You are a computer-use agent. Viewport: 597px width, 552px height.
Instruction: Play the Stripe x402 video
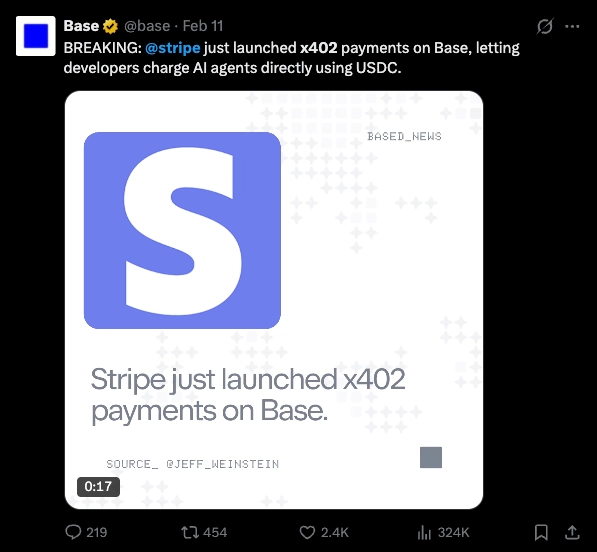pos(274,300)
